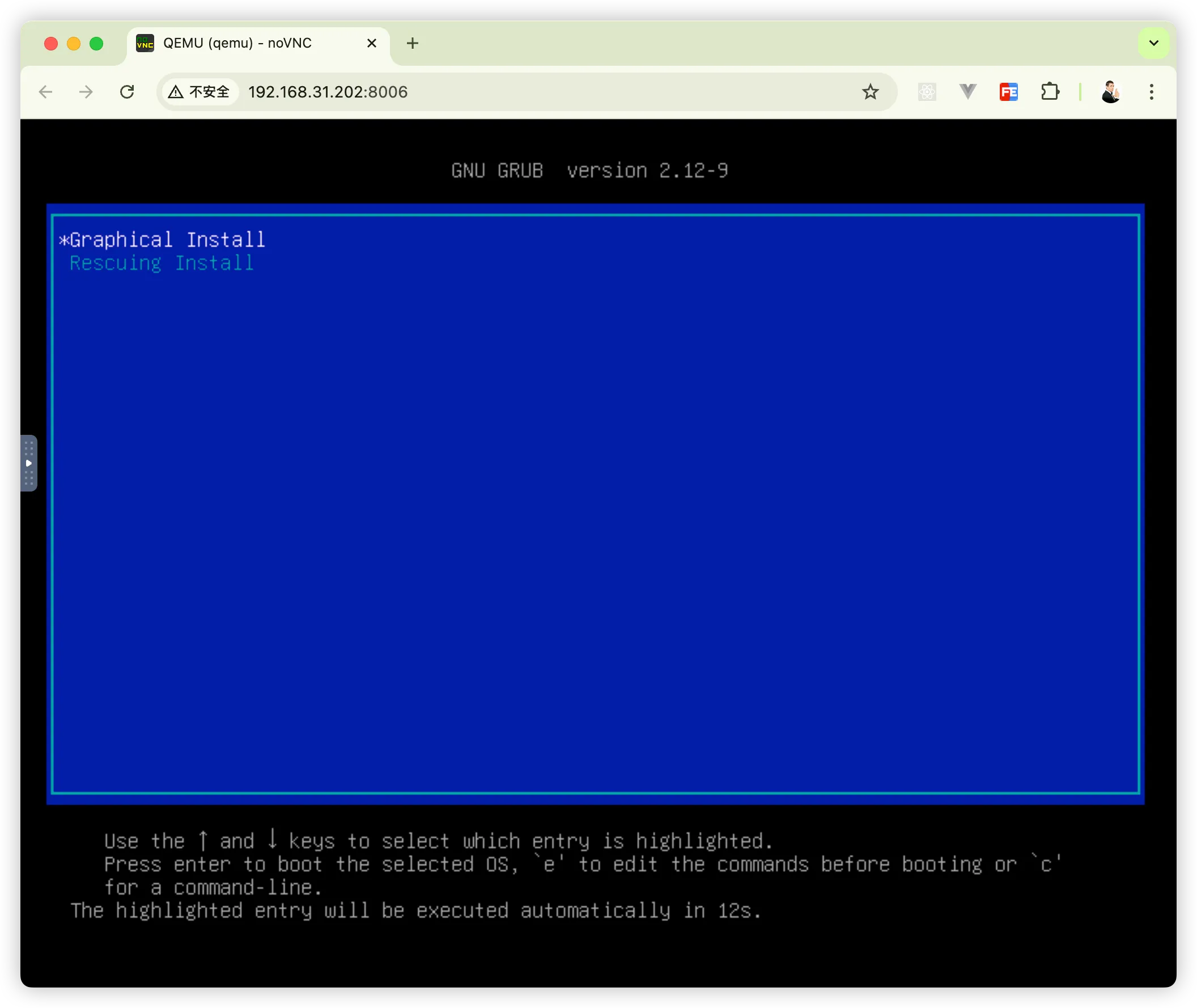Click the 'Use the ↑ and ↓ keys' hint line
The height and width of the screenshot is (1008, 1197).
click(x=438, y=841)
